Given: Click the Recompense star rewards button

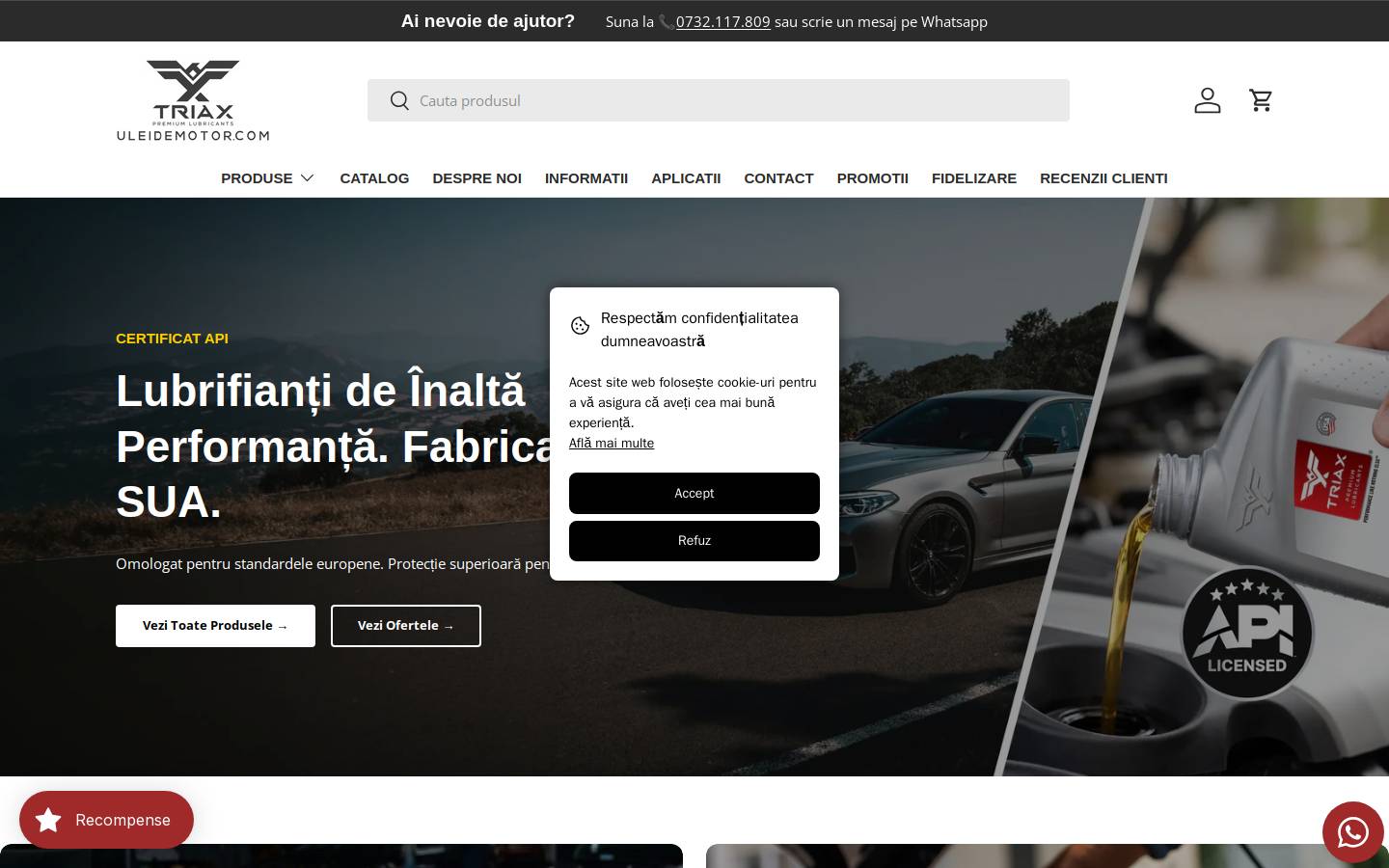Looking at the screenshot, I should [106, 820].
